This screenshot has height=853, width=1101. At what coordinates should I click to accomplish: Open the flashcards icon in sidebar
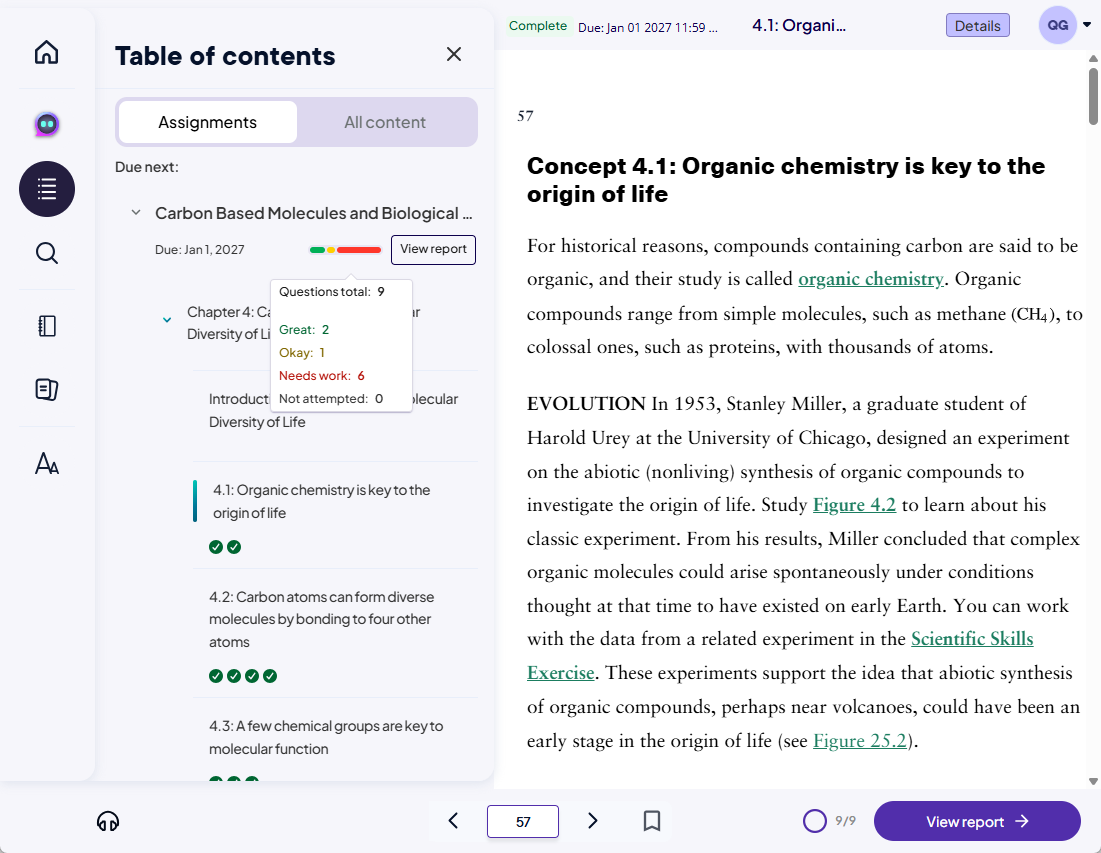(x=47, y=390)
